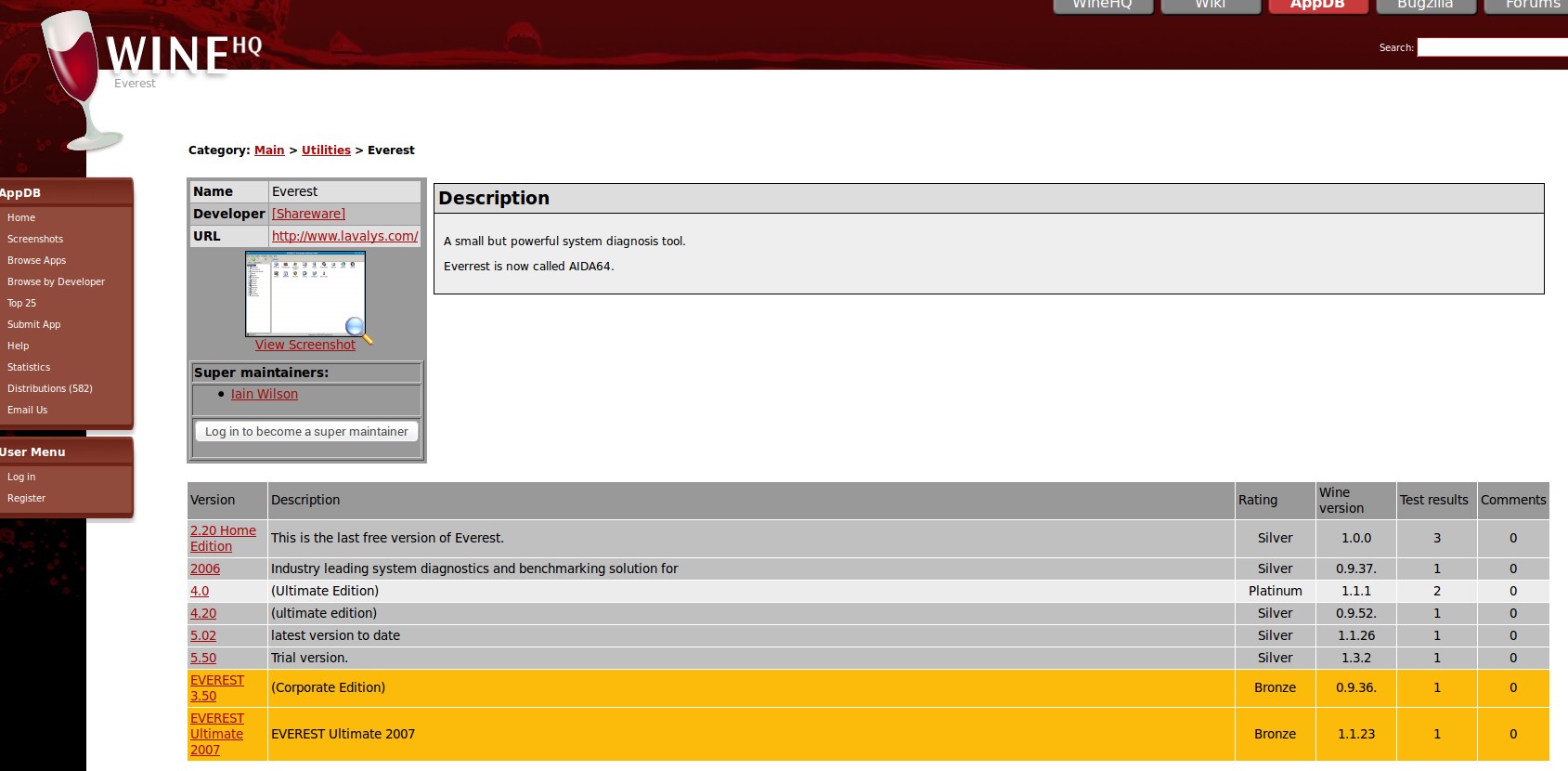Click Register in the User Menu

[x=27, y=498]
